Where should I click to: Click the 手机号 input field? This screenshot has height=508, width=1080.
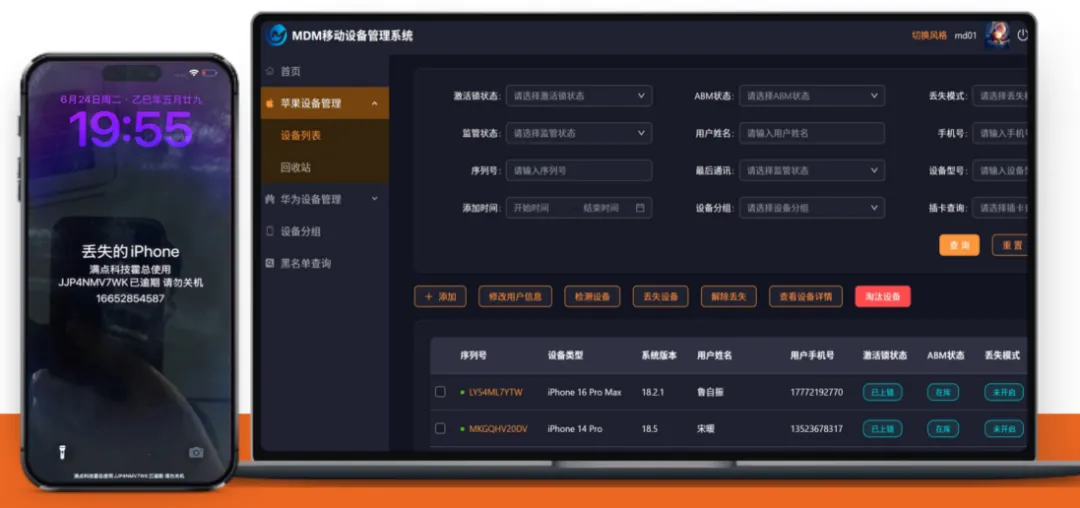pyautogui.click(x=1000, y=133)
